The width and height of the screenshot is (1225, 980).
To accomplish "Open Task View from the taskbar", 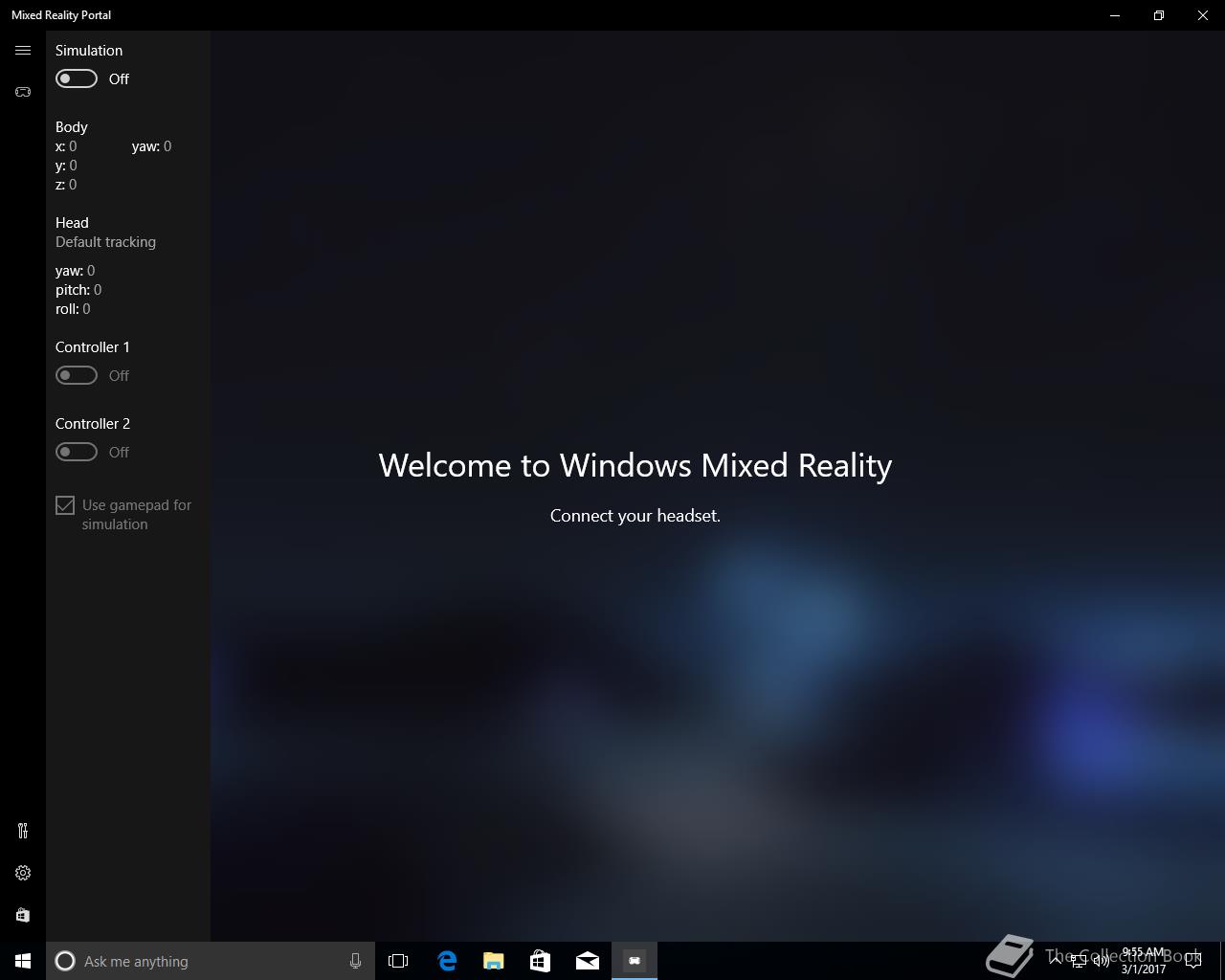I will tap(398, 961).
